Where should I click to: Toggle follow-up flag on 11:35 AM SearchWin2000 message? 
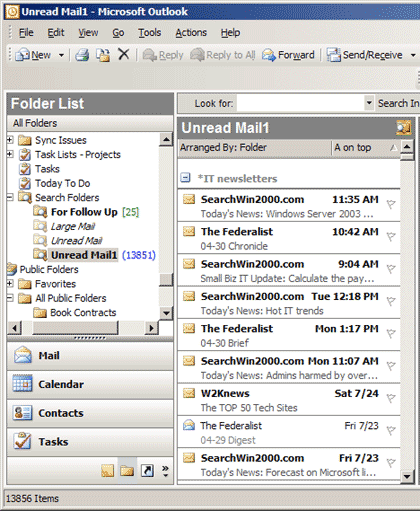(391, 204)
